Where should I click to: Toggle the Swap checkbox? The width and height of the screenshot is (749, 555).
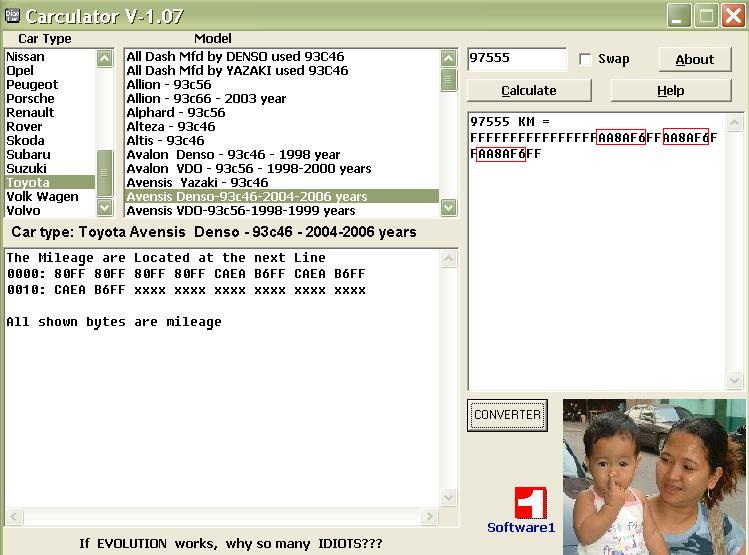click(x=585, y=59)
